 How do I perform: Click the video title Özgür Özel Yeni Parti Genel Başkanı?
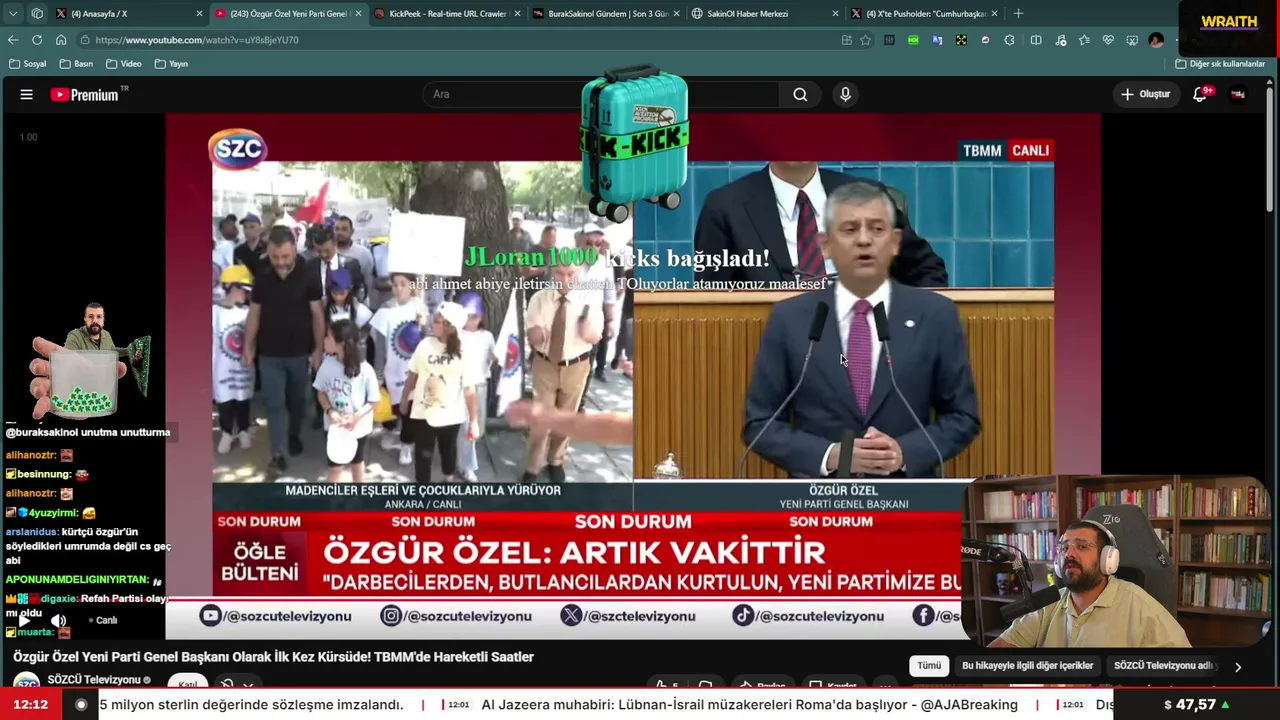click(273, 657)
